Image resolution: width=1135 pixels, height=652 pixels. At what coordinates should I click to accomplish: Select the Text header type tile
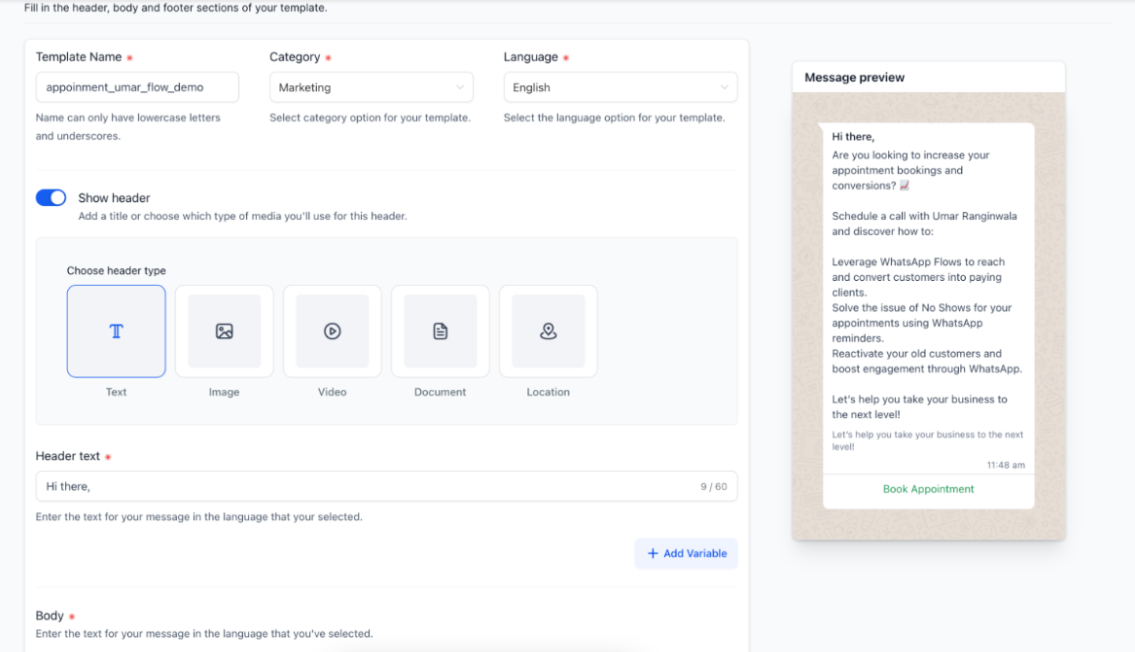(116, 331)
